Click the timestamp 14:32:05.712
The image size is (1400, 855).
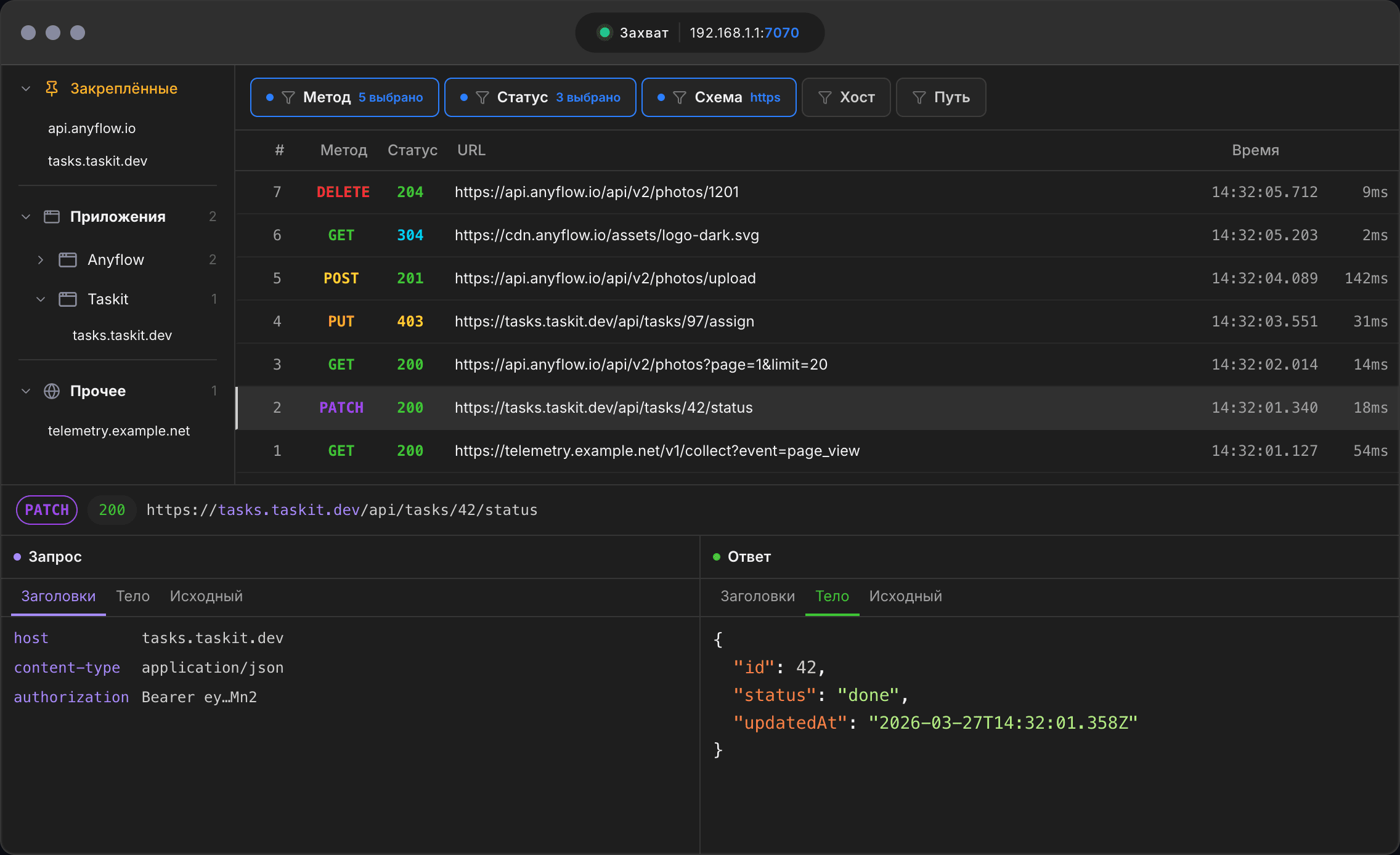click(1264, 192)
